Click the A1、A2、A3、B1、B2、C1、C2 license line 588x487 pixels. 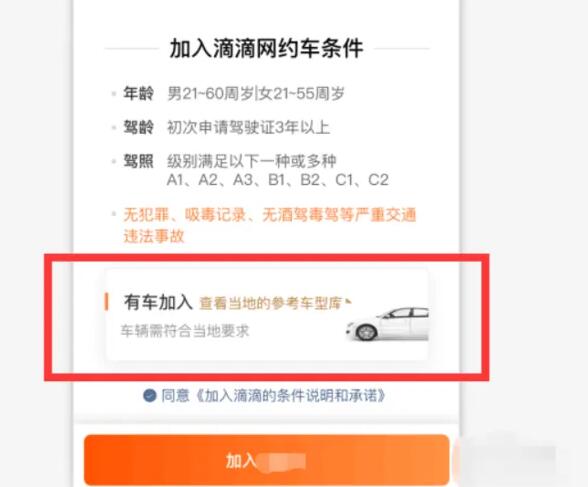(x=278, y=180)
